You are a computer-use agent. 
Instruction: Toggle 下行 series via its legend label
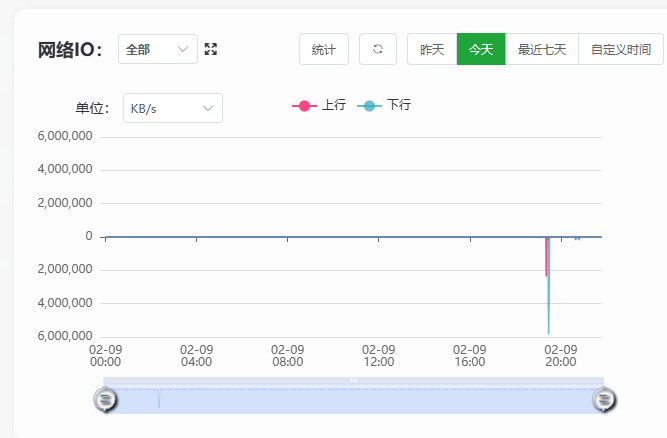[x=399, y=105]
